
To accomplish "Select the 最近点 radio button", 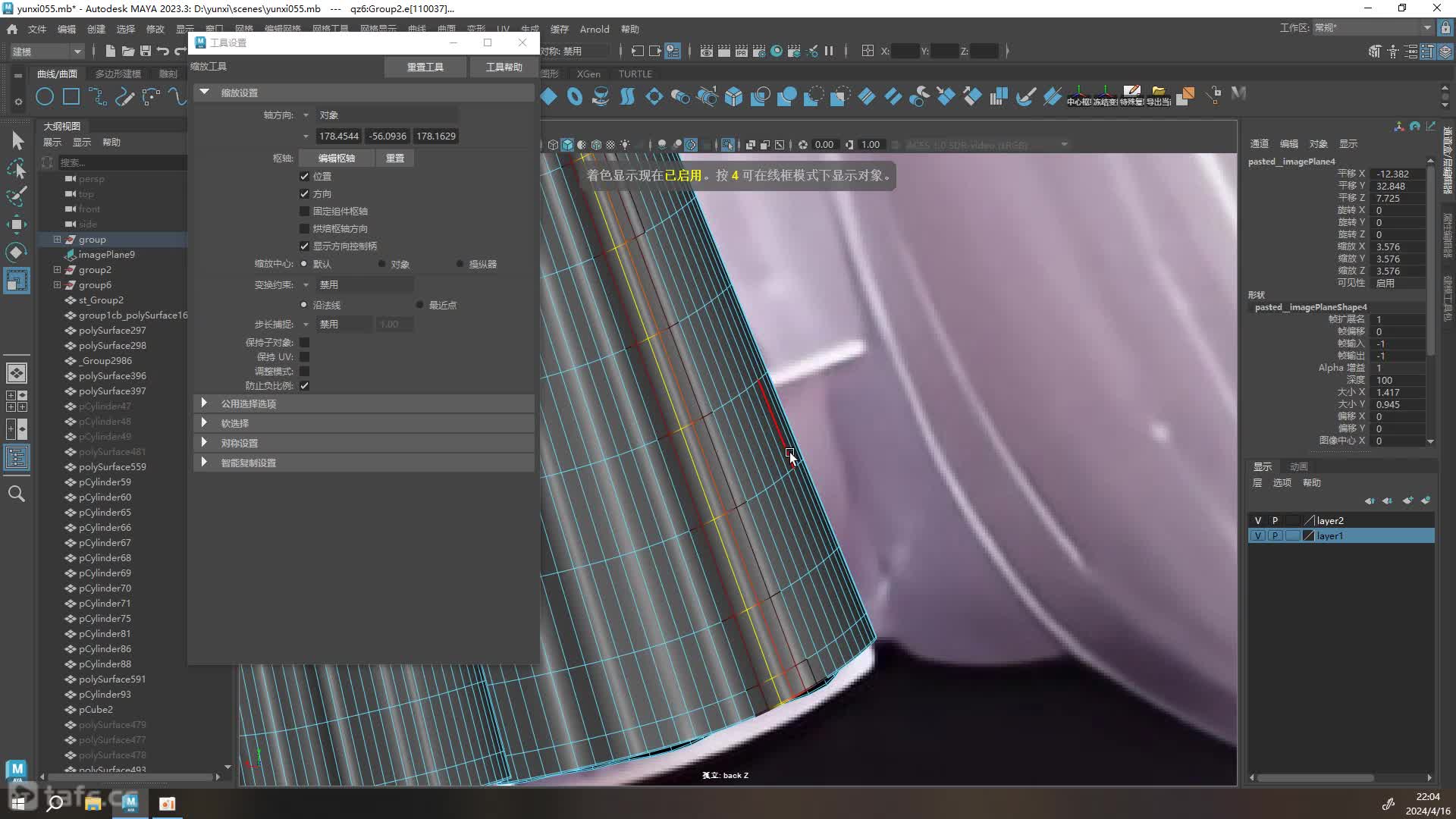I will click(419, 305).
